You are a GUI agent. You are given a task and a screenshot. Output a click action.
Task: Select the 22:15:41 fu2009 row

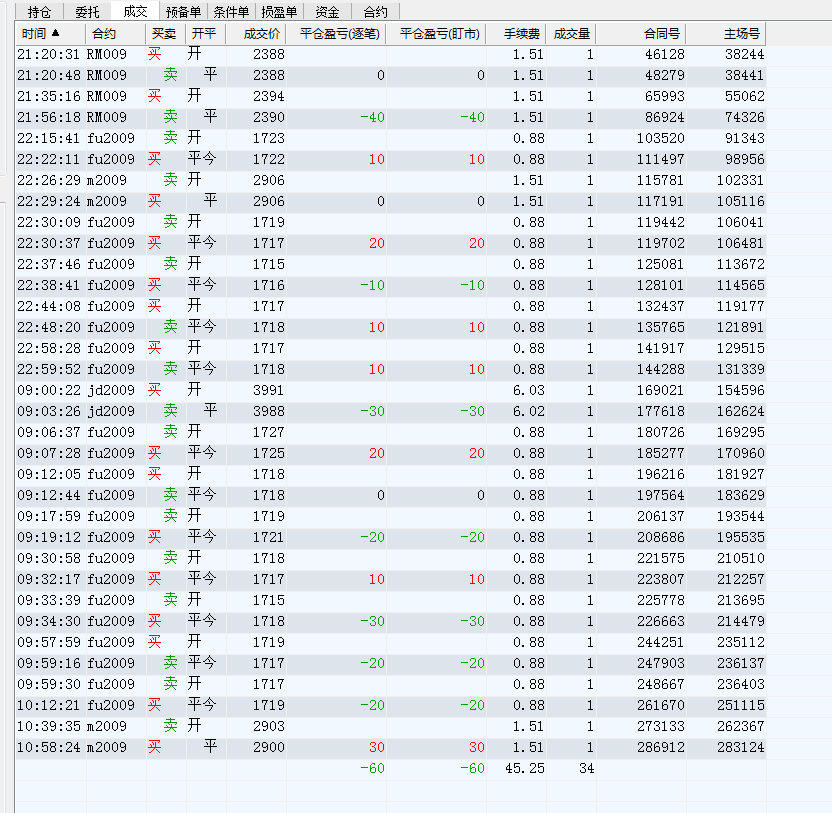coord(391,139)
